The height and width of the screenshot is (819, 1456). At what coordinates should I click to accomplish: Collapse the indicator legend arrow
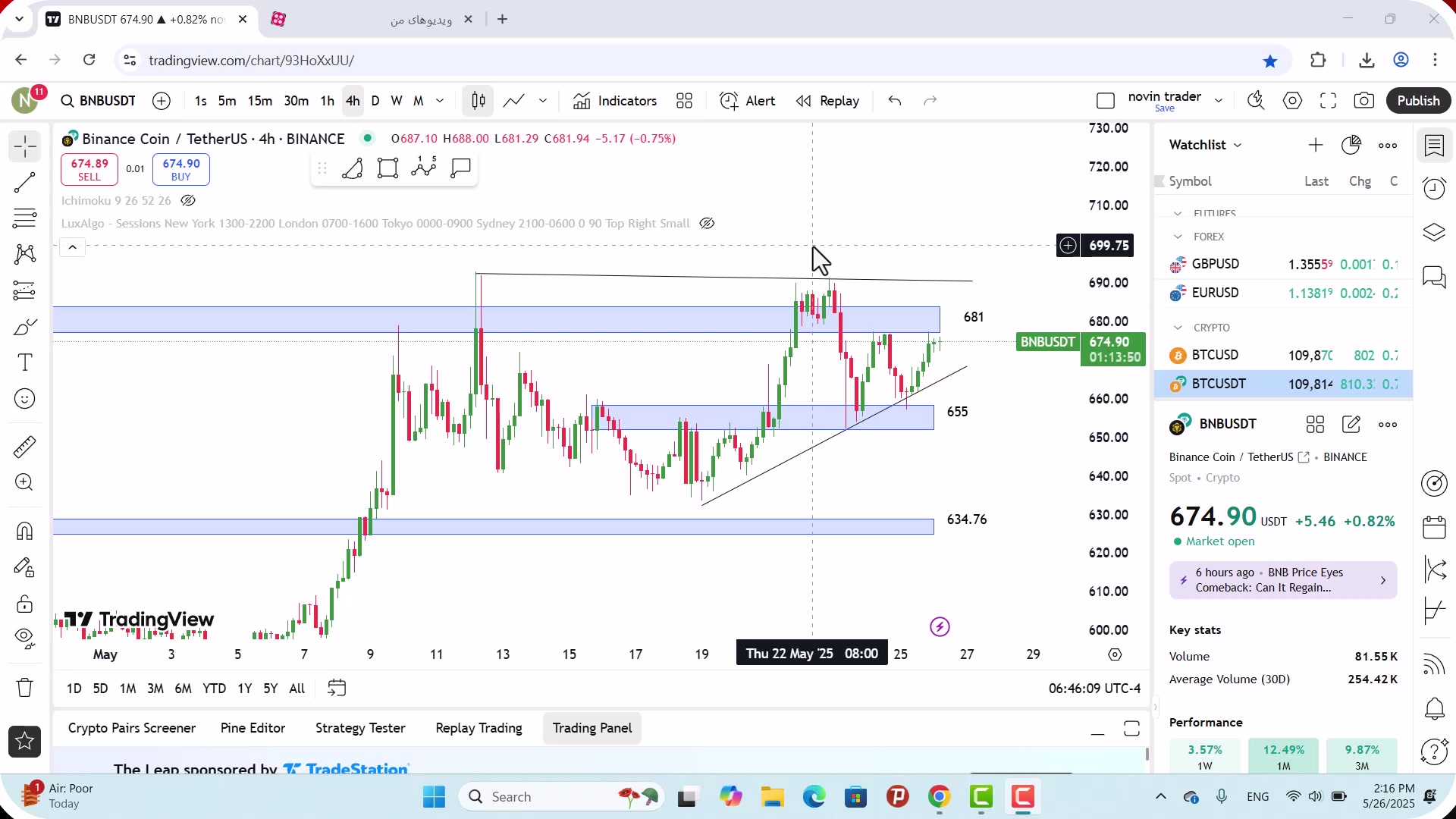coord(73,247)
